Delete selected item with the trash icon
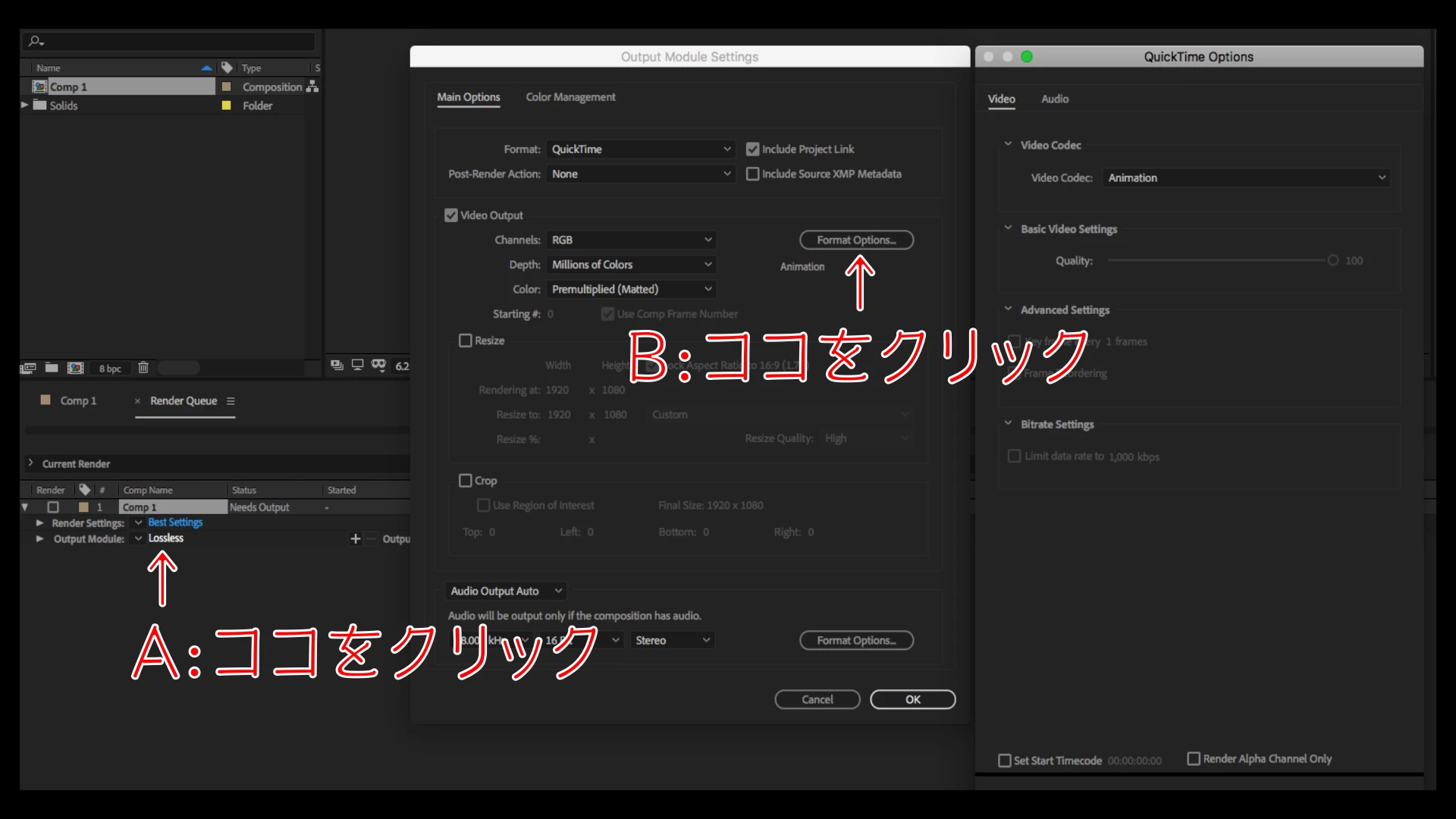 [143, 368]
